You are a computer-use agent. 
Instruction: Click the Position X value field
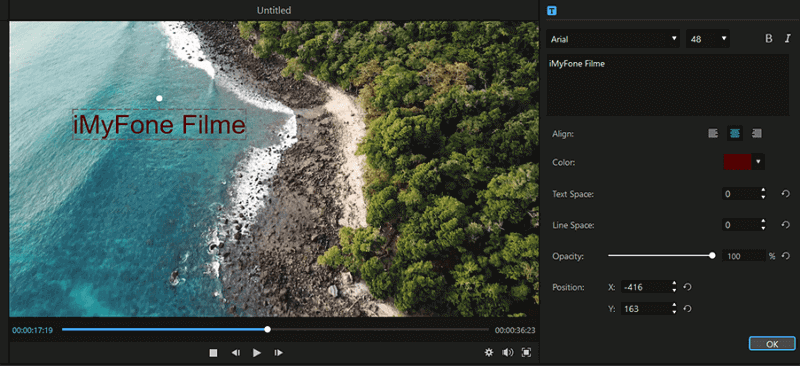click(x=645, y=287)
